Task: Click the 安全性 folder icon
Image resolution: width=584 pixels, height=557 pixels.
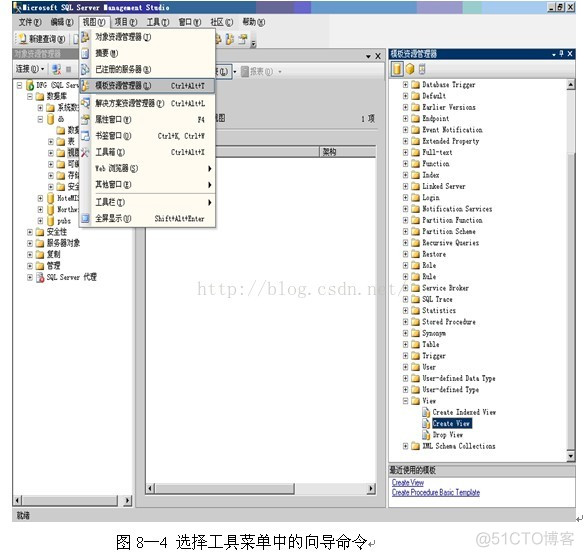Action: tap(39, 232)
